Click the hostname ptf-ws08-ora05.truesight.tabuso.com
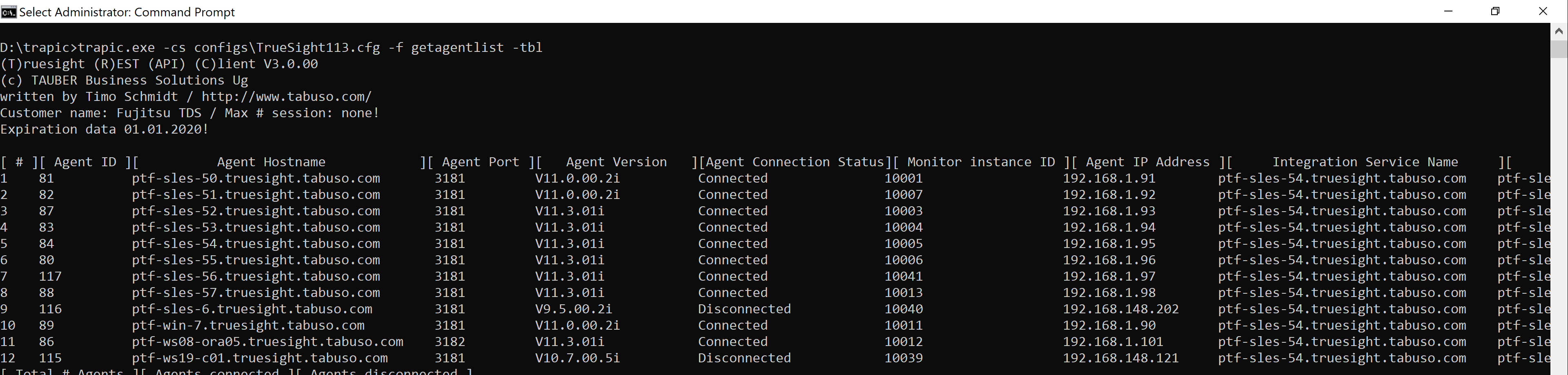The width and height of the screenshot is (1568, 375). [x=267, y=342]
